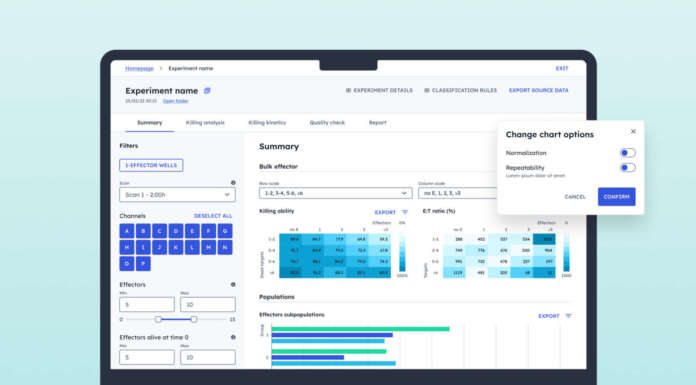Switch to the Summary tab
The width and height of the screenshot is (696, 385).
pos(150,123)
